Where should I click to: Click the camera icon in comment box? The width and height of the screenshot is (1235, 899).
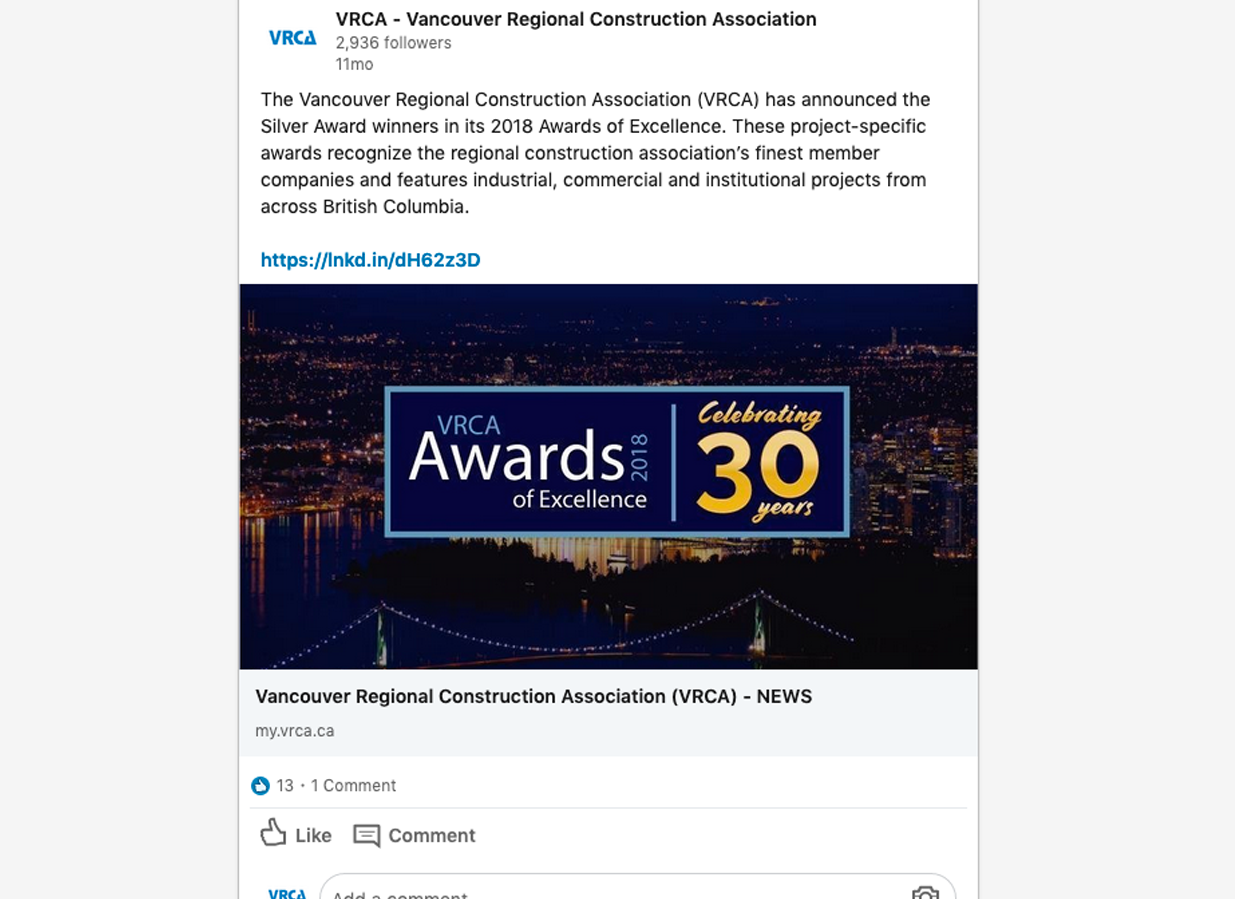(x=925, y=892)
